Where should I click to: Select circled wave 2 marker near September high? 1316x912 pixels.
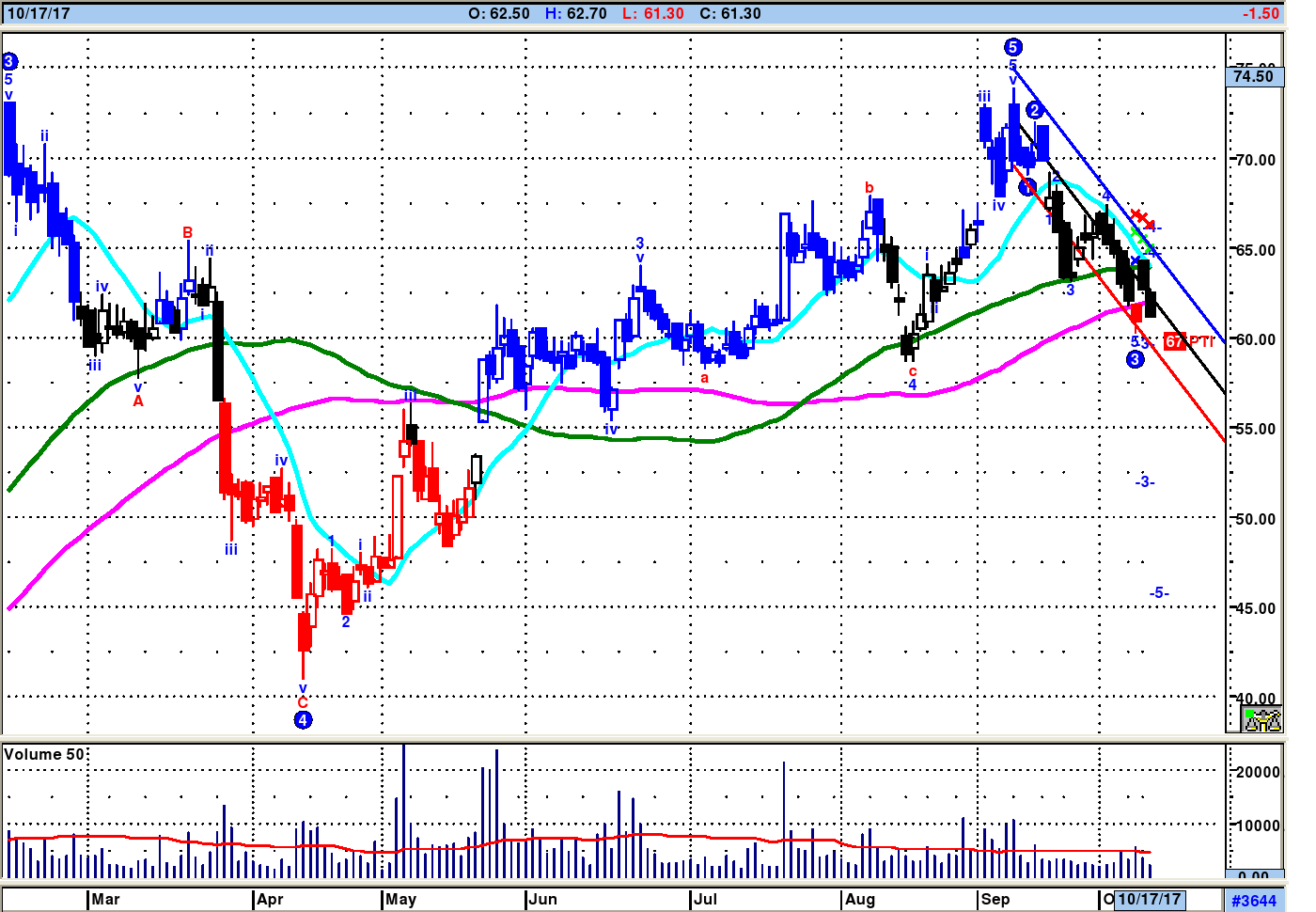click(1035, 111)
